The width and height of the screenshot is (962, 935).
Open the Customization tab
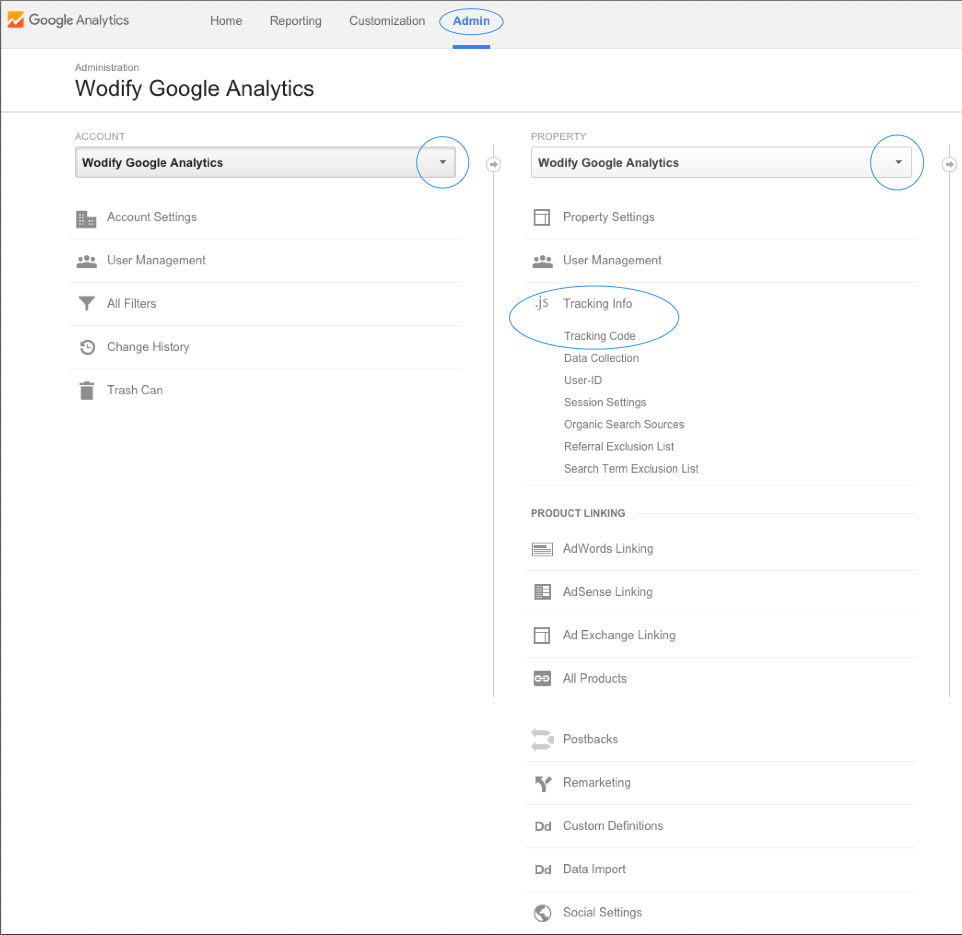[x=387, y=21]
